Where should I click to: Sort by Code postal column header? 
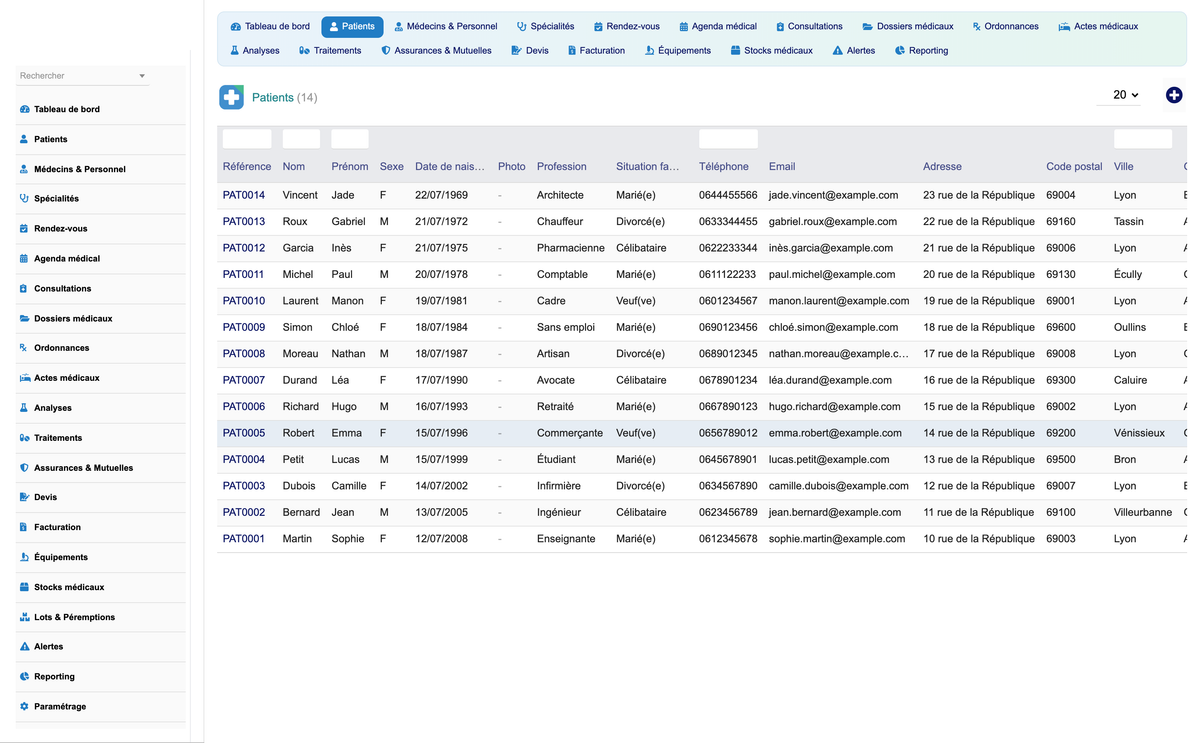[1074, 167]
